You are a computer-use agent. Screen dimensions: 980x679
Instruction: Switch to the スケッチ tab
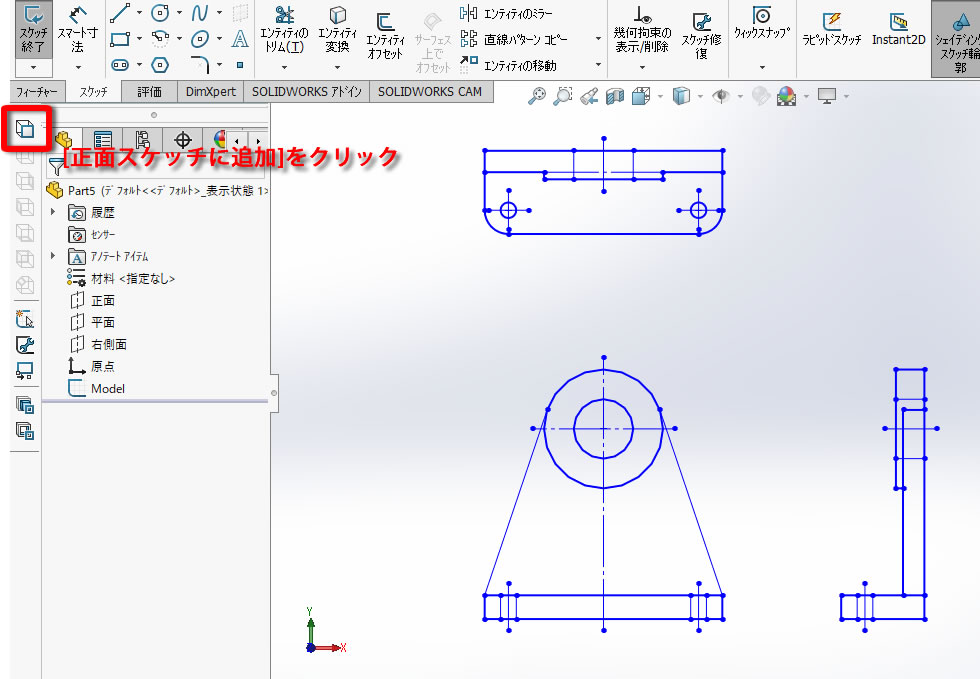coord(94,92)
